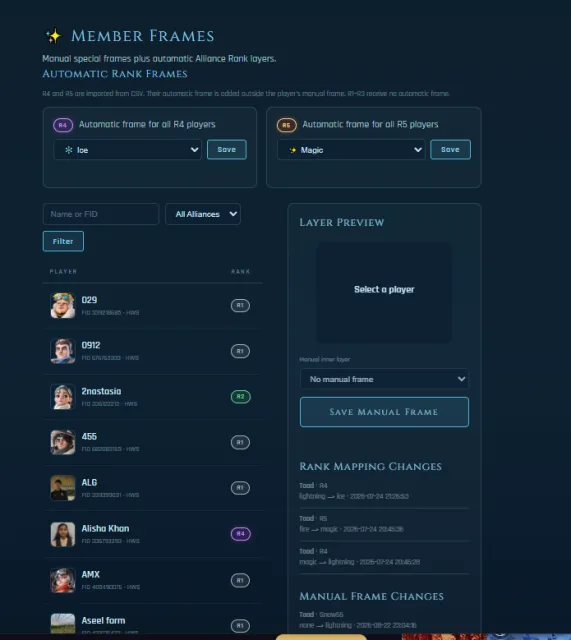Click the player name 0912
Screen dimensions: 571x640
[91, 345]
